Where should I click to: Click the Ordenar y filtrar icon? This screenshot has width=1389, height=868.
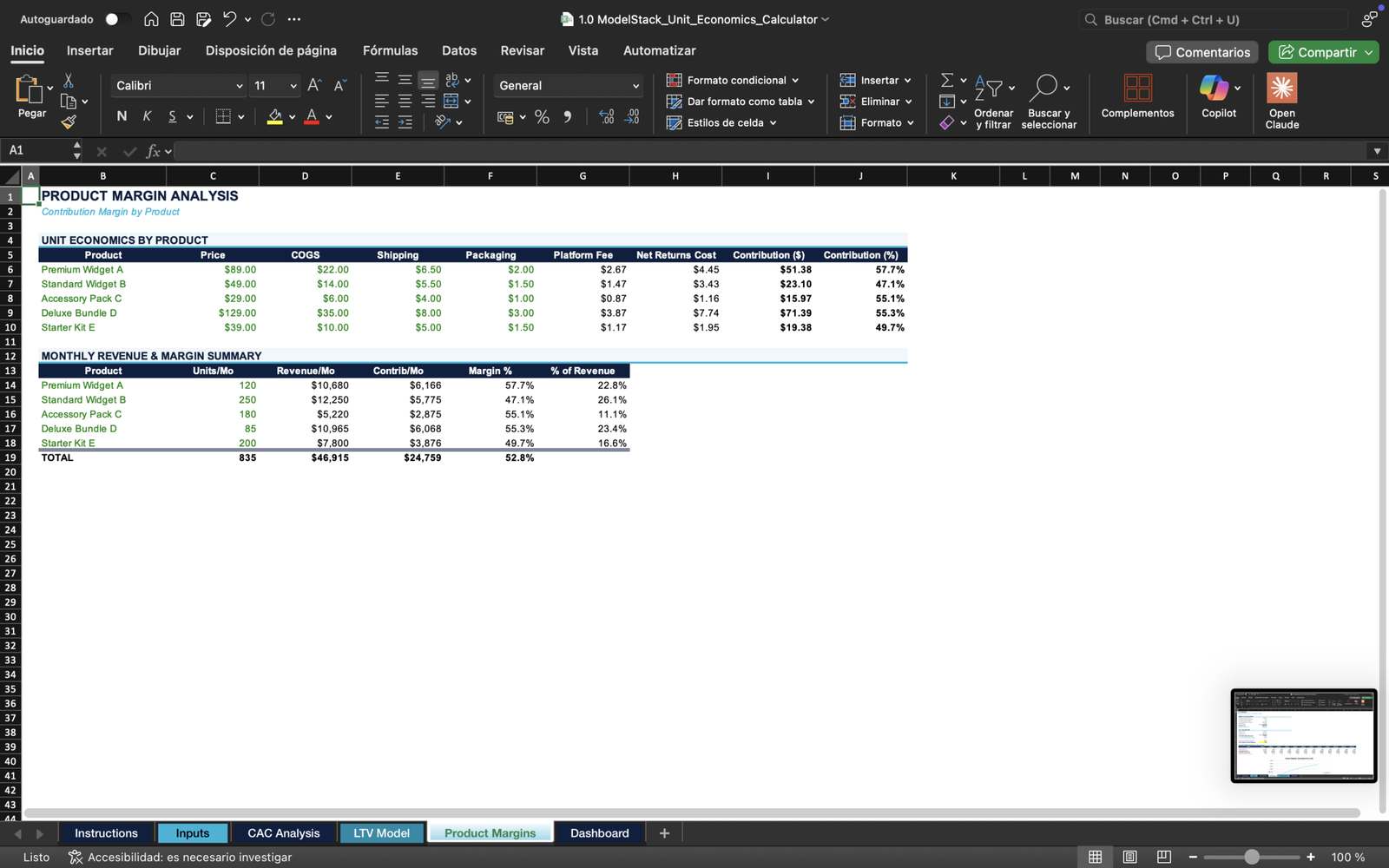coord(988,88)
